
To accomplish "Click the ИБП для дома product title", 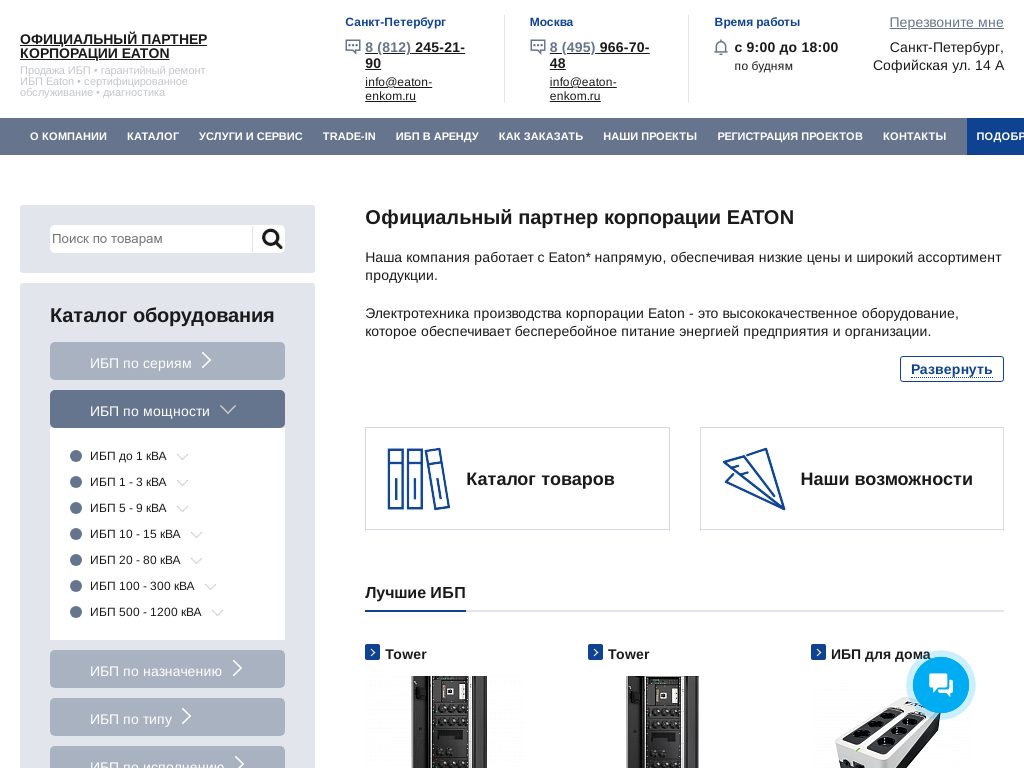I will pyautogui.click(x=880, y=654).
